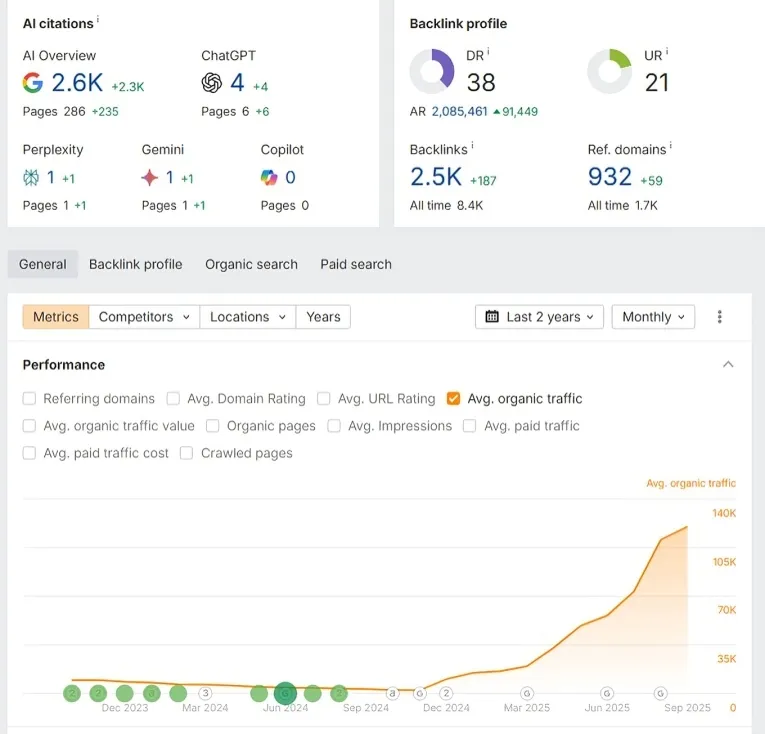Click the Gemini sparkle icon
This screenshot has width=765, height=734.
[x=150, y=178]
